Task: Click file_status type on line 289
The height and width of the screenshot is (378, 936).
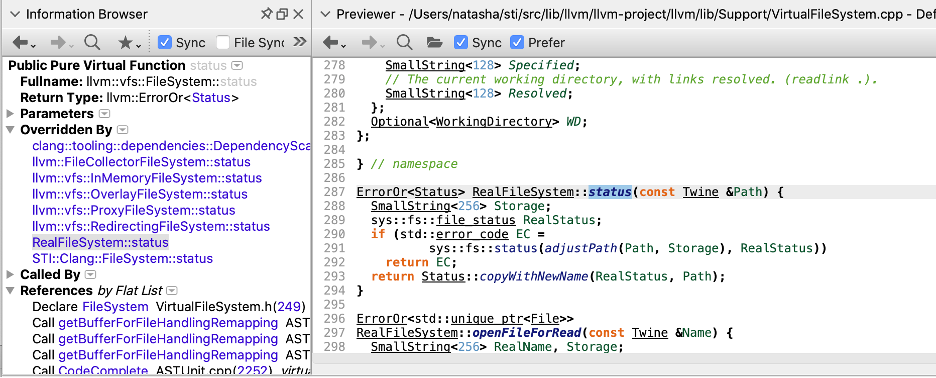Action: 477,220
